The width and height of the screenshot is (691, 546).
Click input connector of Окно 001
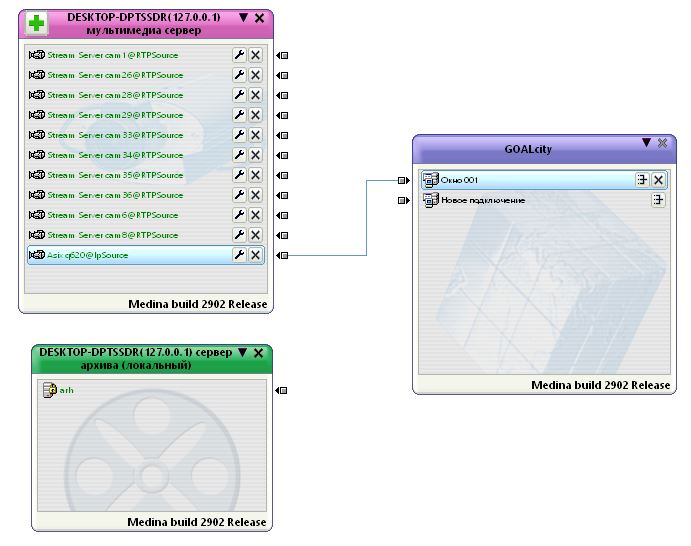pos(404,180)
